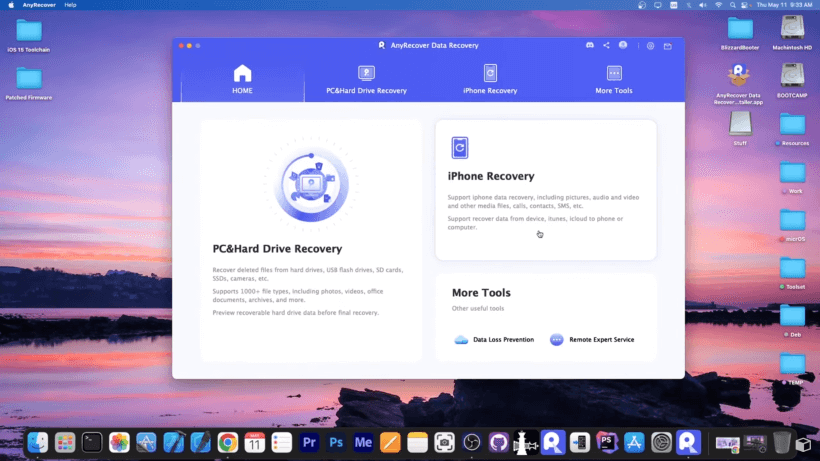This screenshot has width=820, height=461.
Task: Select the BOOTCAMP drive icon
Action: (792, 80)
